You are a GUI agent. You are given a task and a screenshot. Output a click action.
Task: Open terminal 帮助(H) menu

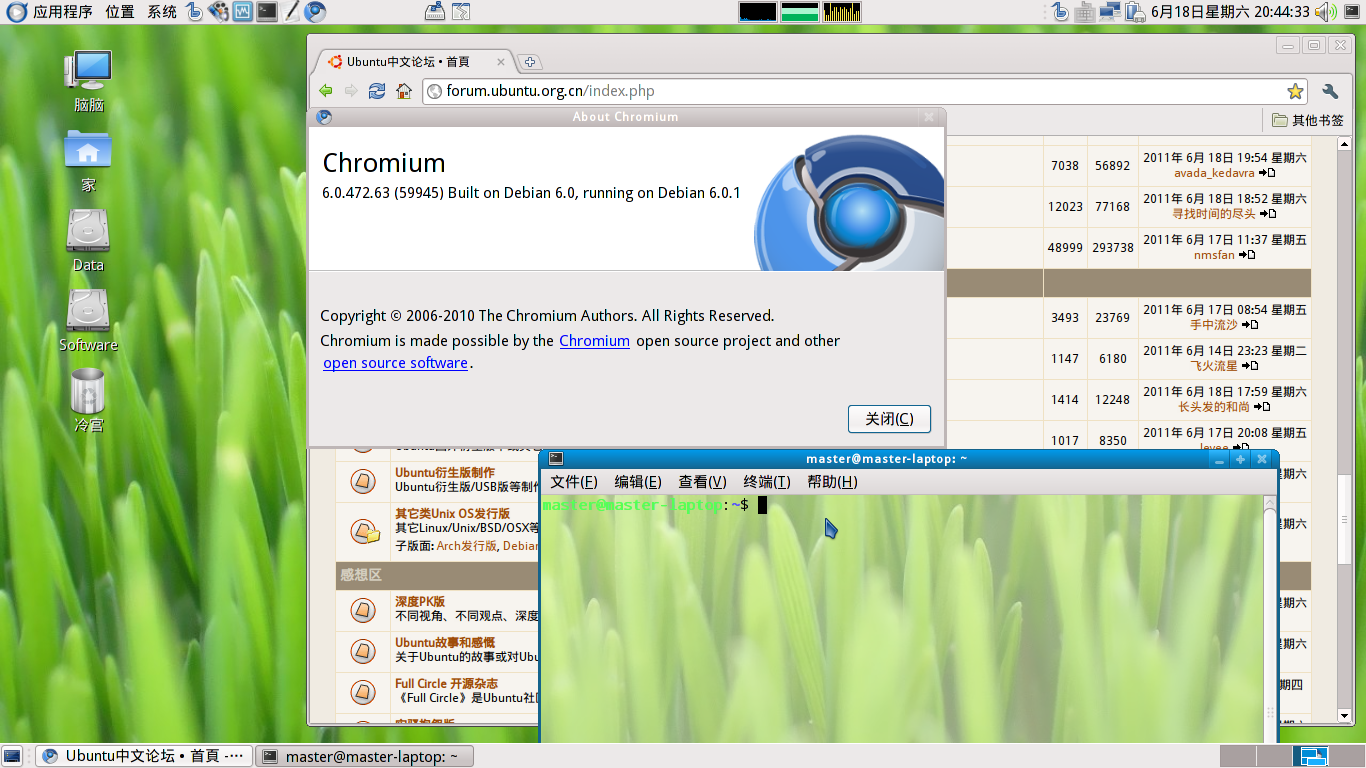832,482
